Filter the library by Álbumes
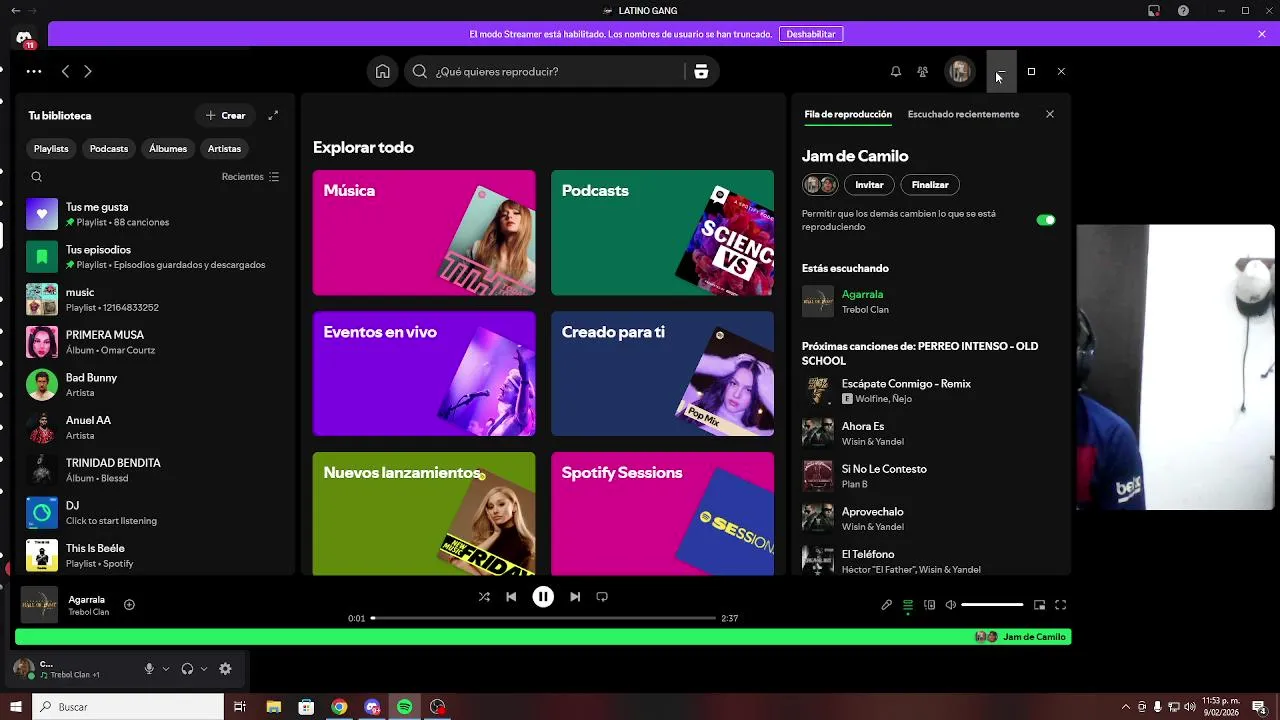Screen dimensions: 1280x720 [x=168, y=148]
